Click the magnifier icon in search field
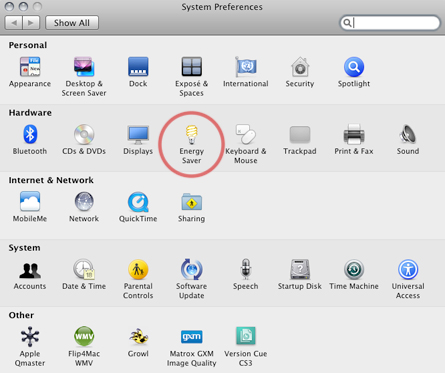 [347, 23]
